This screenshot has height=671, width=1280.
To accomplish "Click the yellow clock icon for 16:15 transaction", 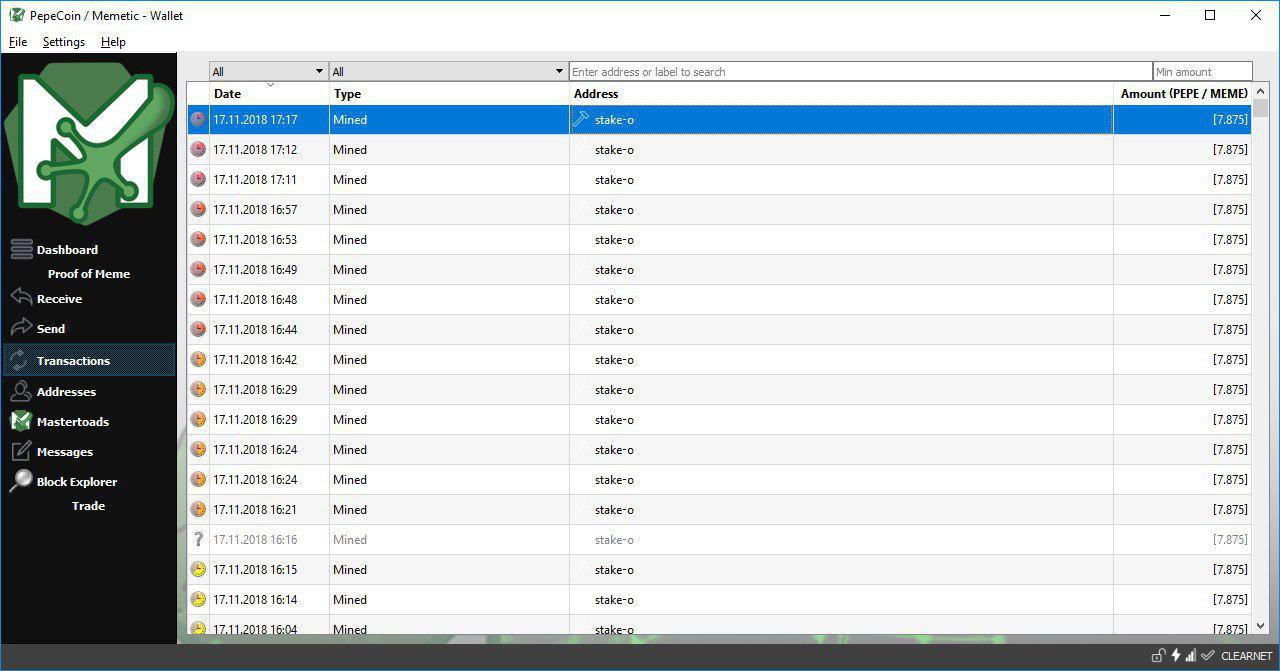I will click(198, 569).
